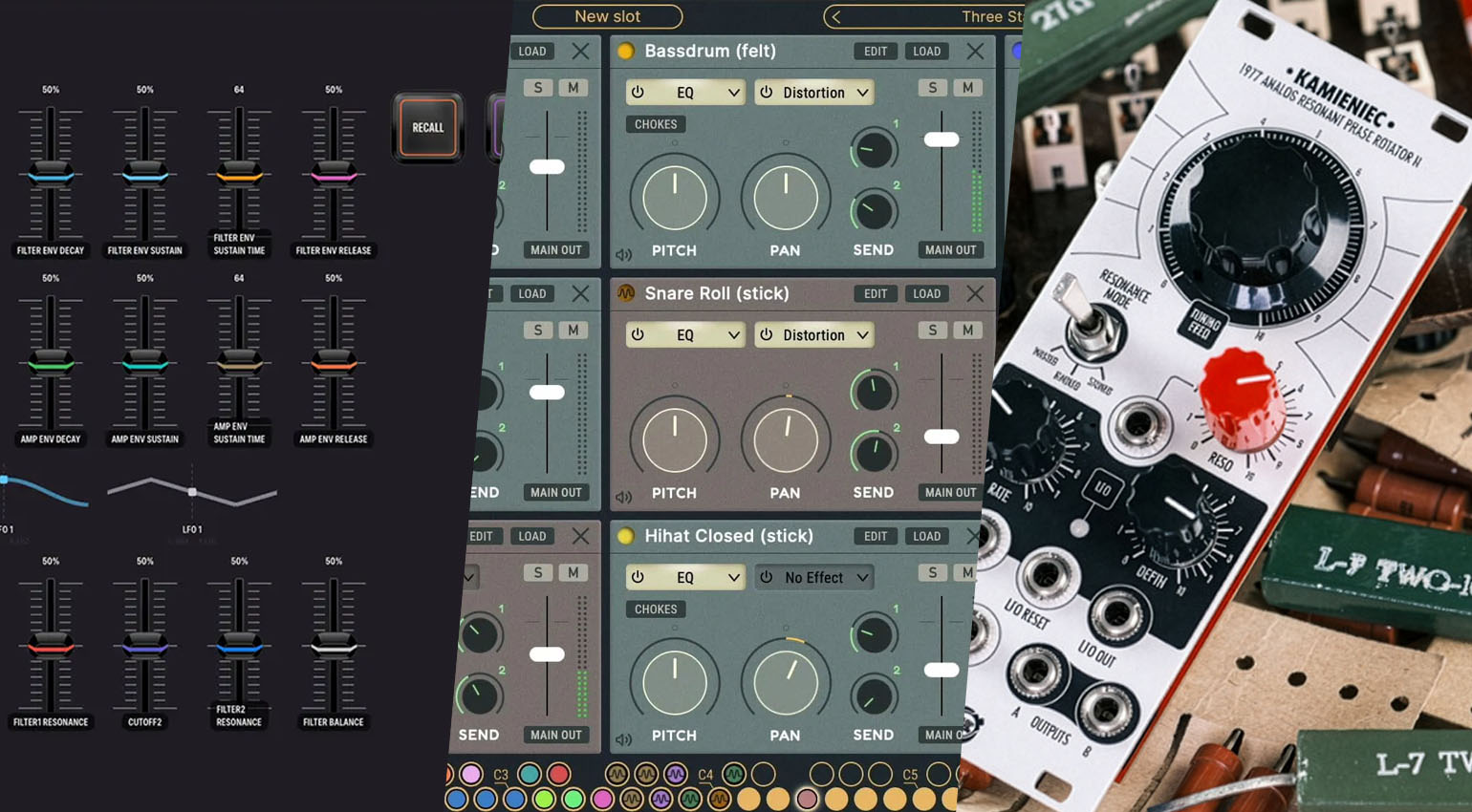Viewport: 1472px width, 812px height.
Task: Disable Distortion power on the Snare Roll slot
Action: 767,335
